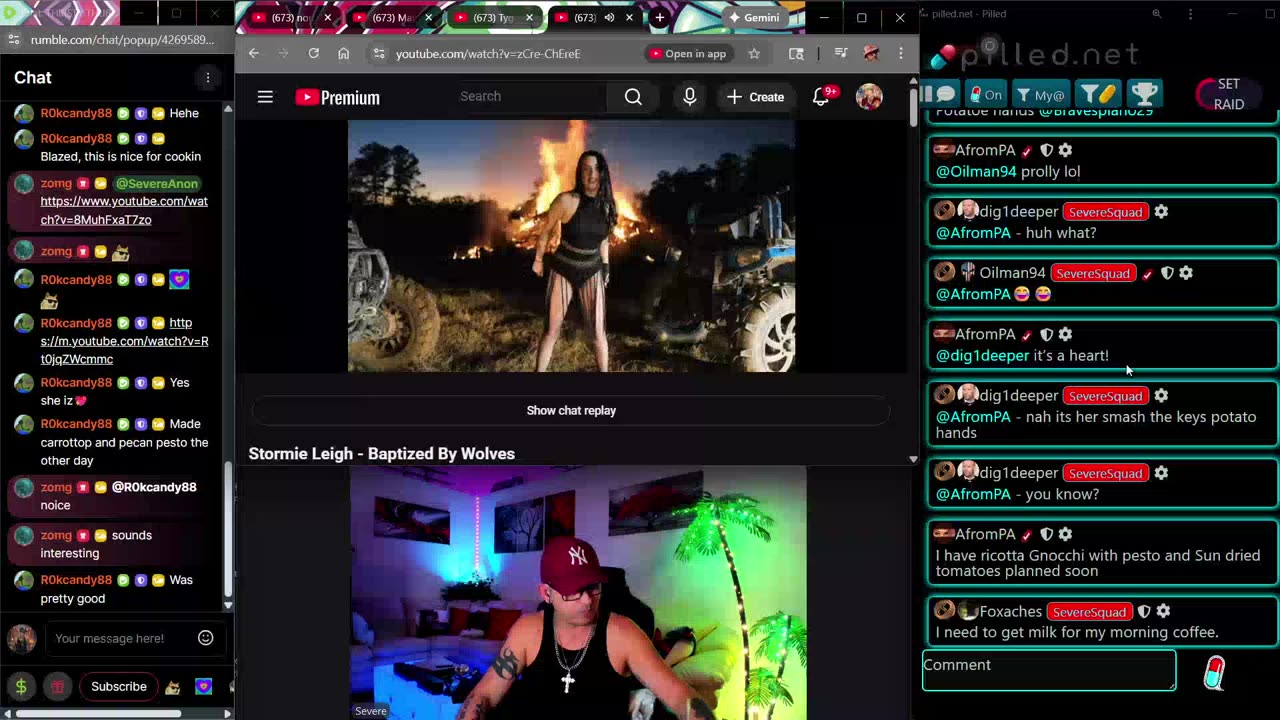This screenshot has height=720, width=1280.
Task: Click the Pilled trophy leaderboard icon
Action: (x=1144, y=94)
